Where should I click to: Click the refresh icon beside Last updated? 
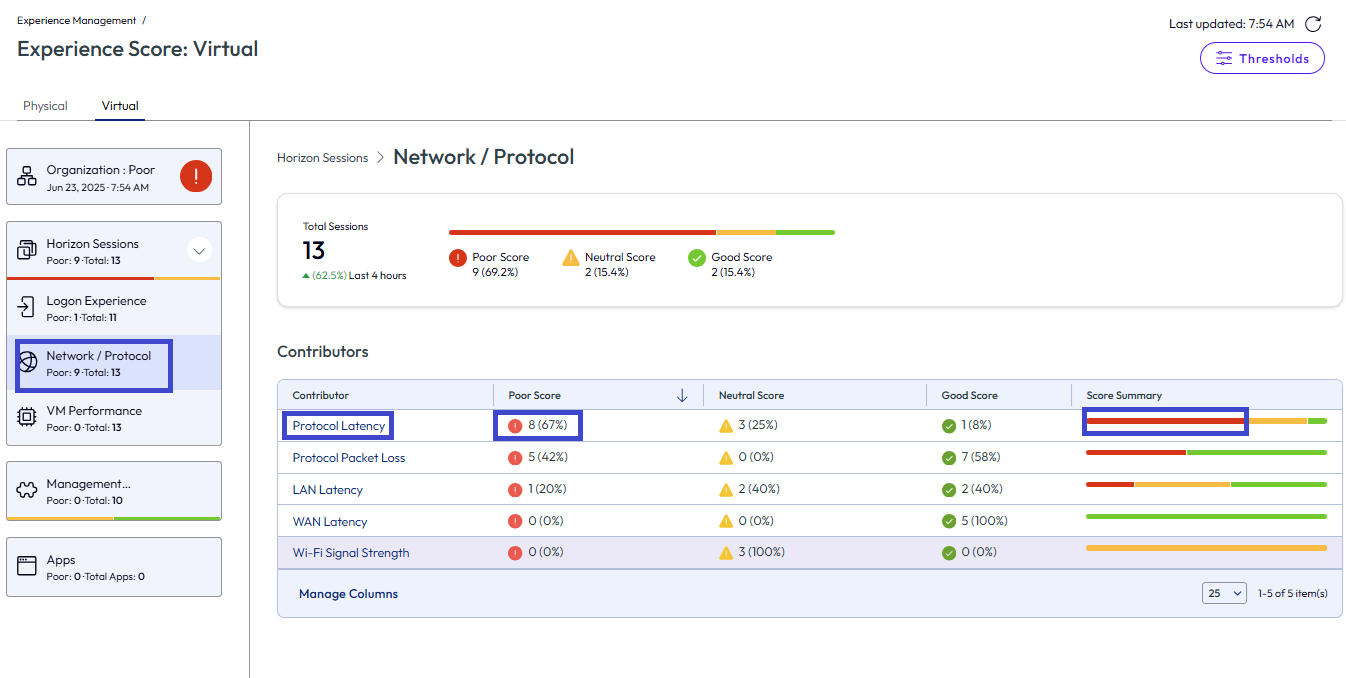1314,24
